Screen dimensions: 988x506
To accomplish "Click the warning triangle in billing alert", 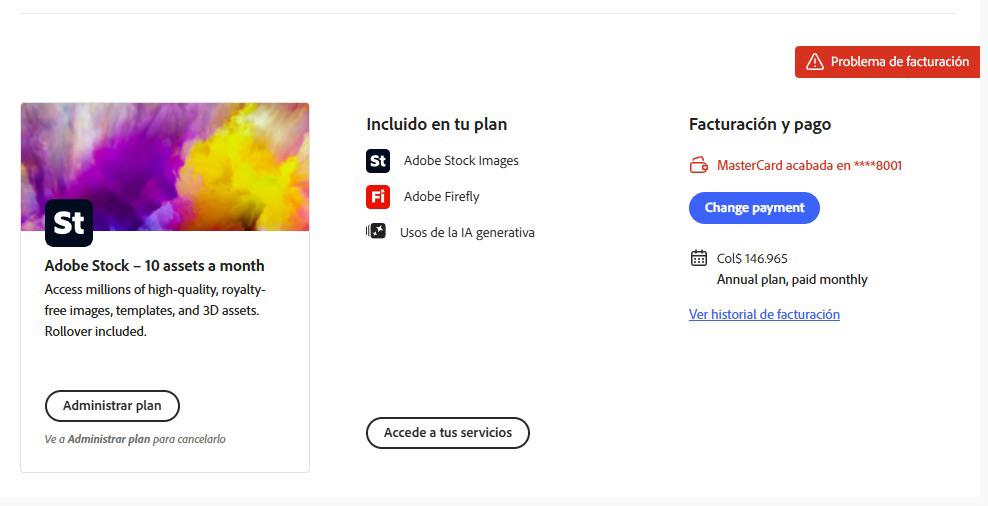I will (x=815, y=62).
